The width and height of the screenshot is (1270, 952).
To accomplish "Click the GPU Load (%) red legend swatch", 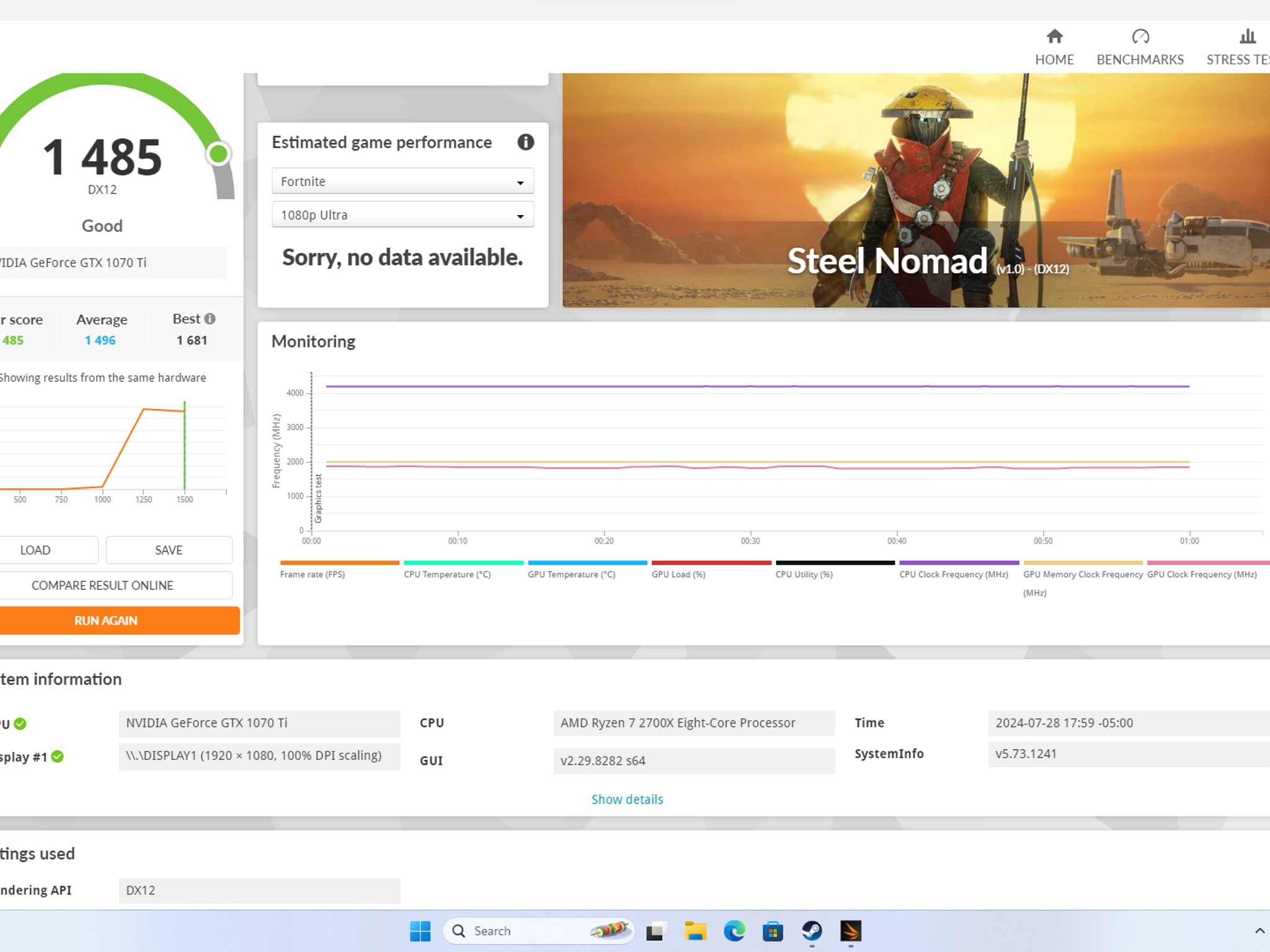I will pos(711,563).
